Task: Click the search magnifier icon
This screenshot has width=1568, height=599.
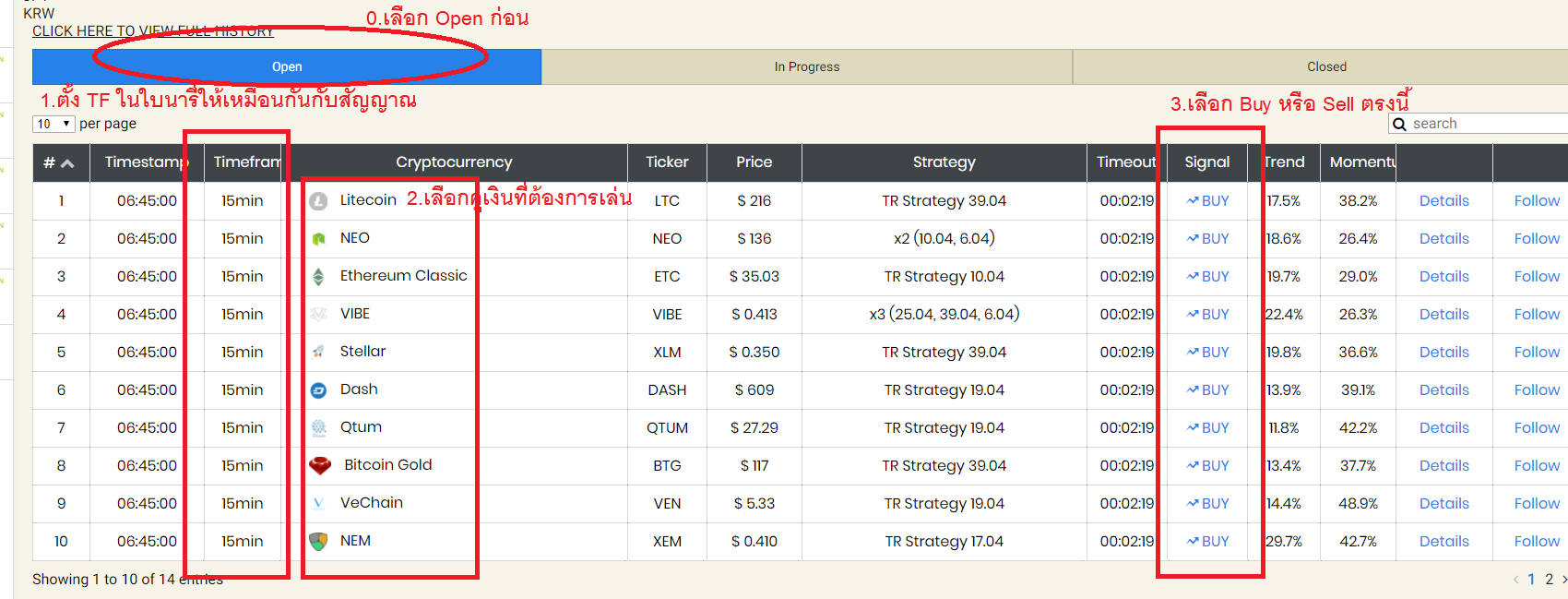Action: (x=1400, y=125)
